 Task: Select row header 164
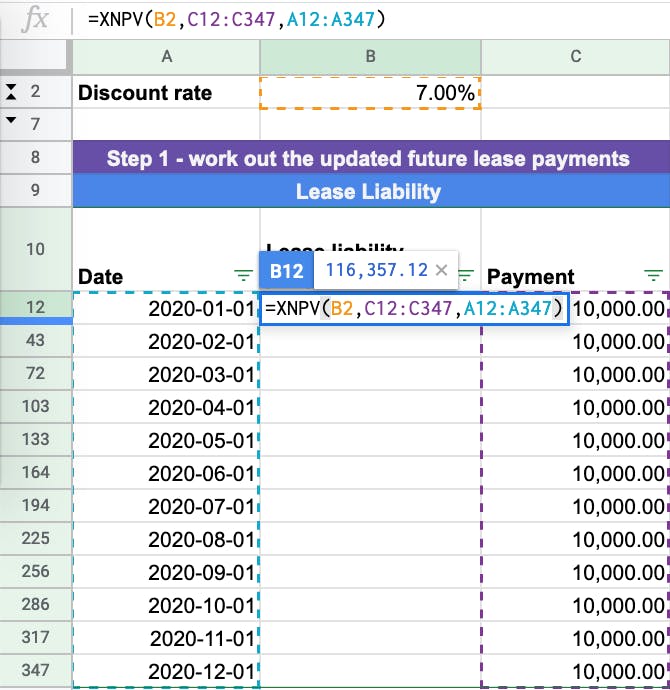[x=36, y=472]
